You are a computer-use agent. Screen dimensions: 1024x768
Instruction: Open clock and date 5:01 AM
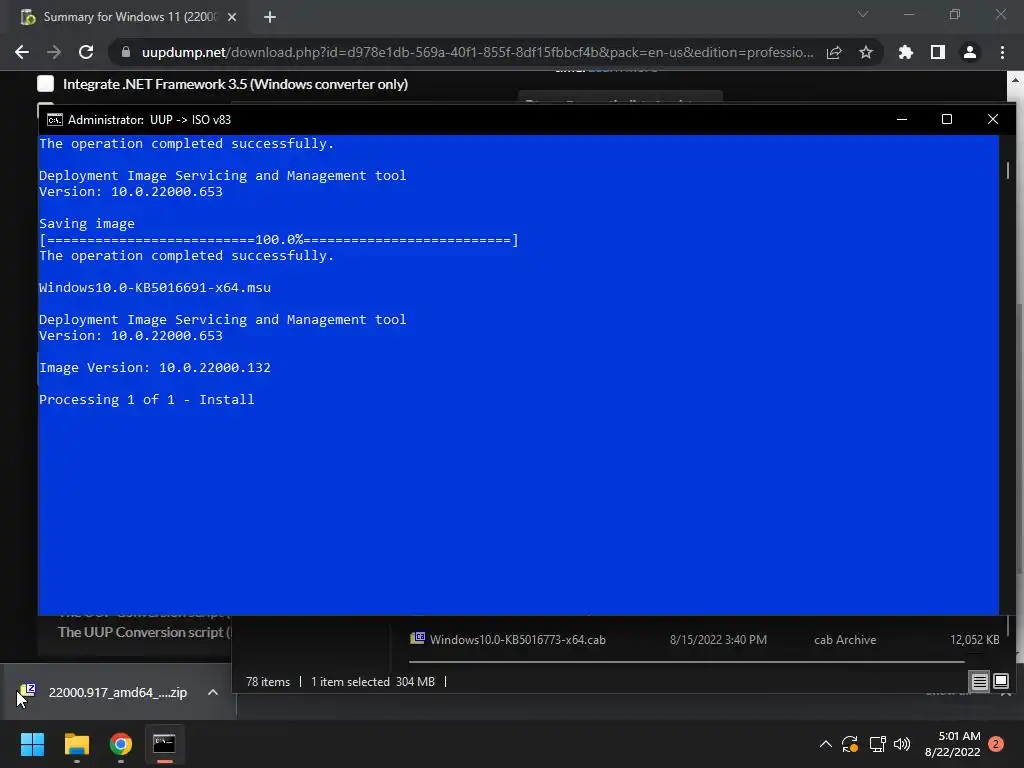tap(953, 744)
